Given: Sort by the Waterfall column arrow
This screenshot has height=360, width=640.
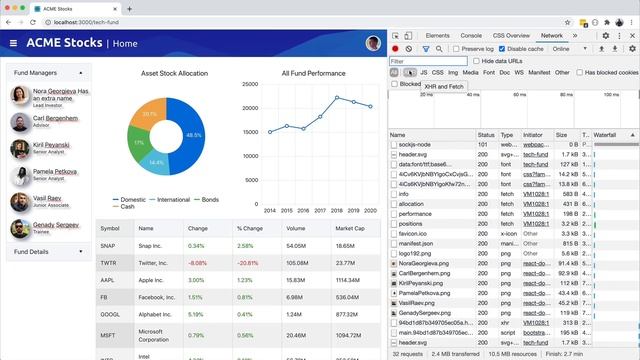Looking at the screenshot, I should [x=633, y=135].
